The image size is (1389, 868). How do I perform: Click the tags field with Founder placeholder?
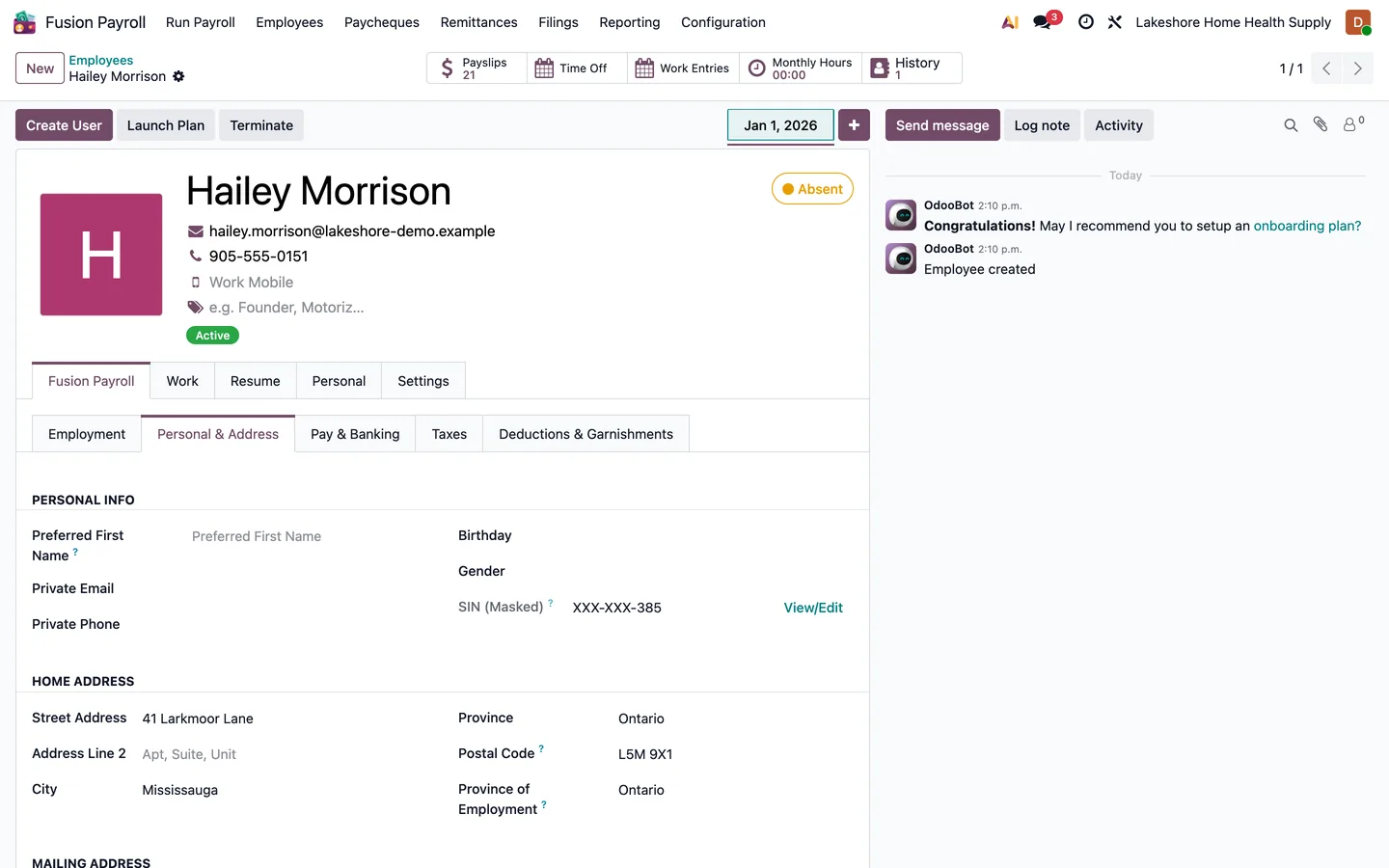[286, 308]
